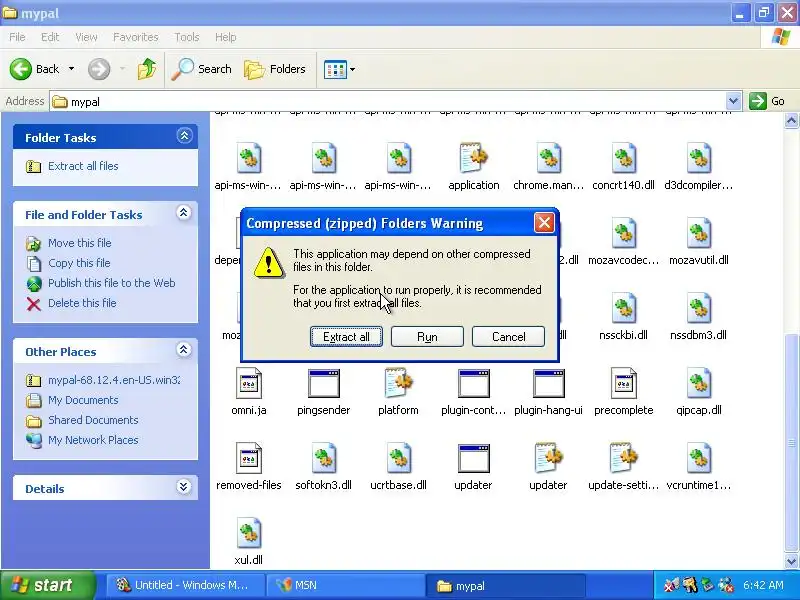
Task: Select the ucrtbase.dll file icon
Action: coord(398,458)
